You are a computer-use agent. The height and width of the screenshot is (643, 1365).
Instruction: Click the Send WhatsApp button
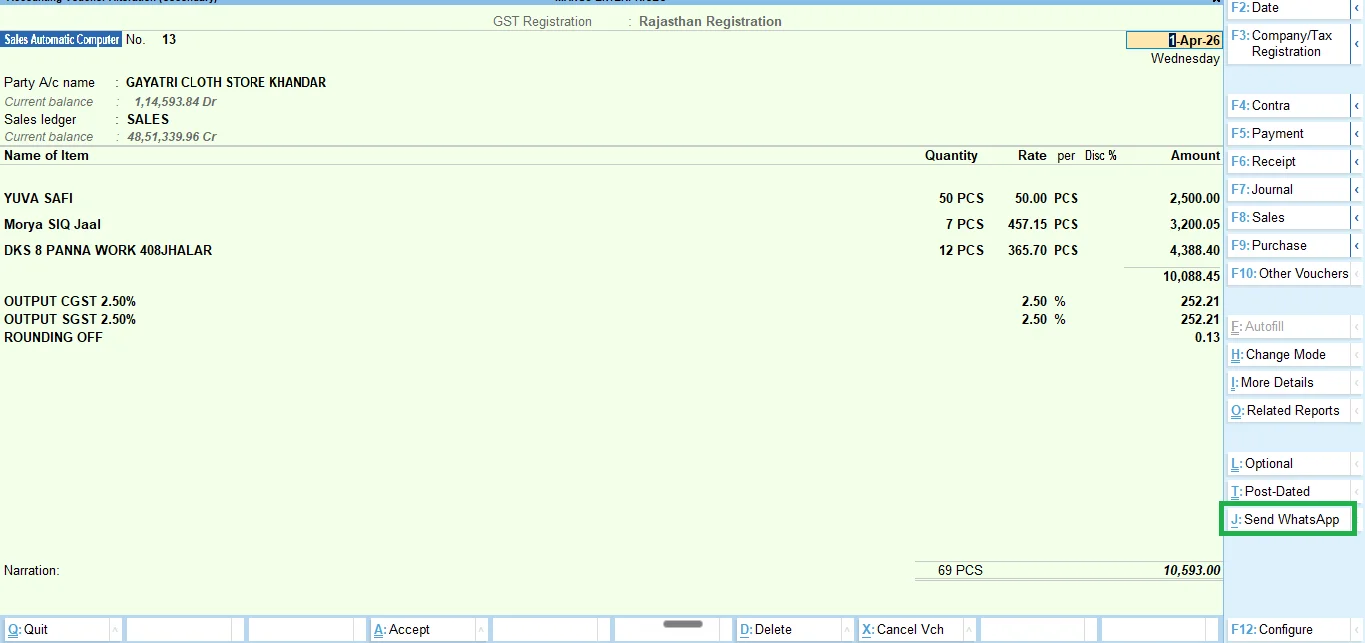click(1289, 520)
